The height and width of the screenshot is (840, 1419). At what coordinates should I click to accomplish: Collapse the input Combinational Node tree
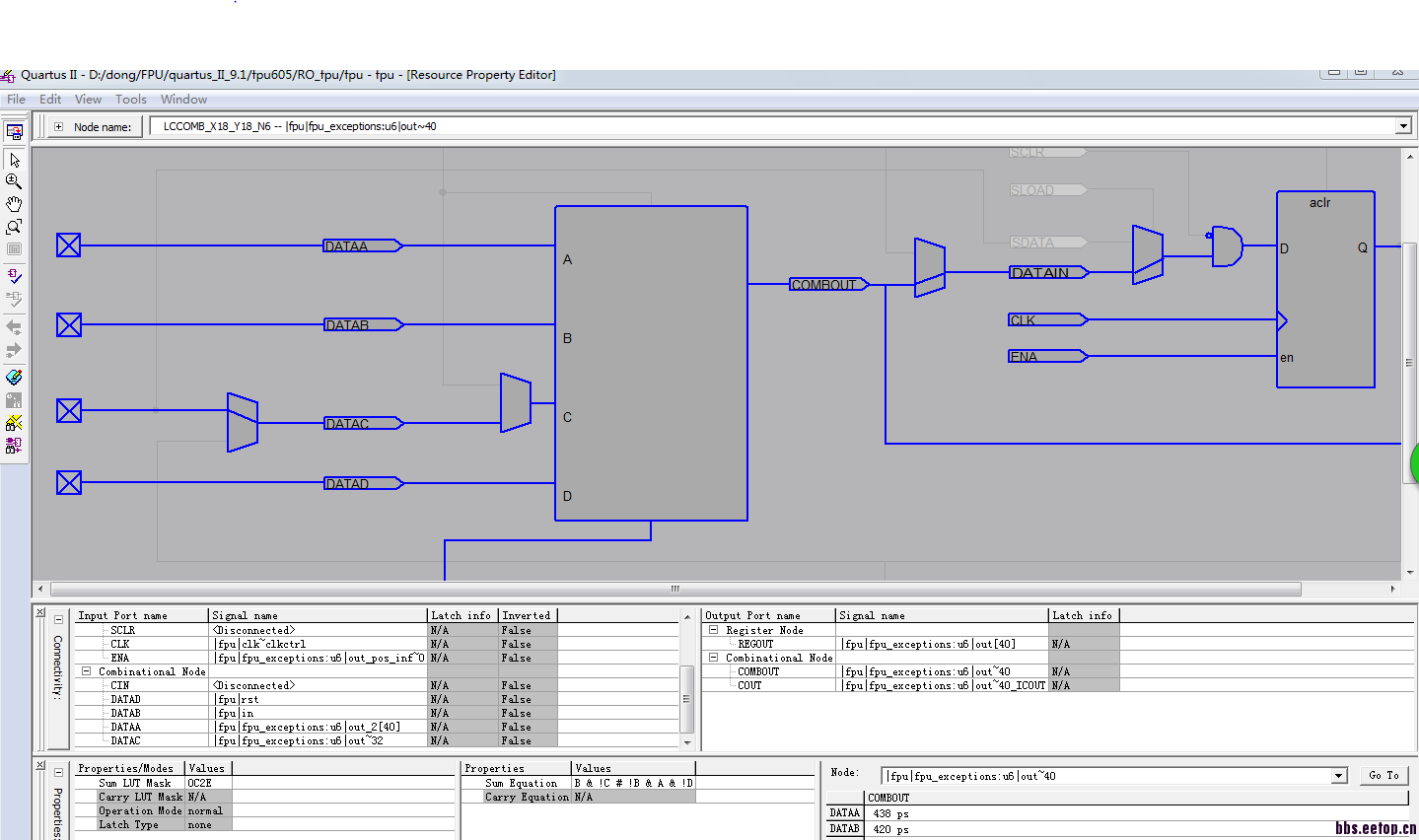tap(86, 671)
